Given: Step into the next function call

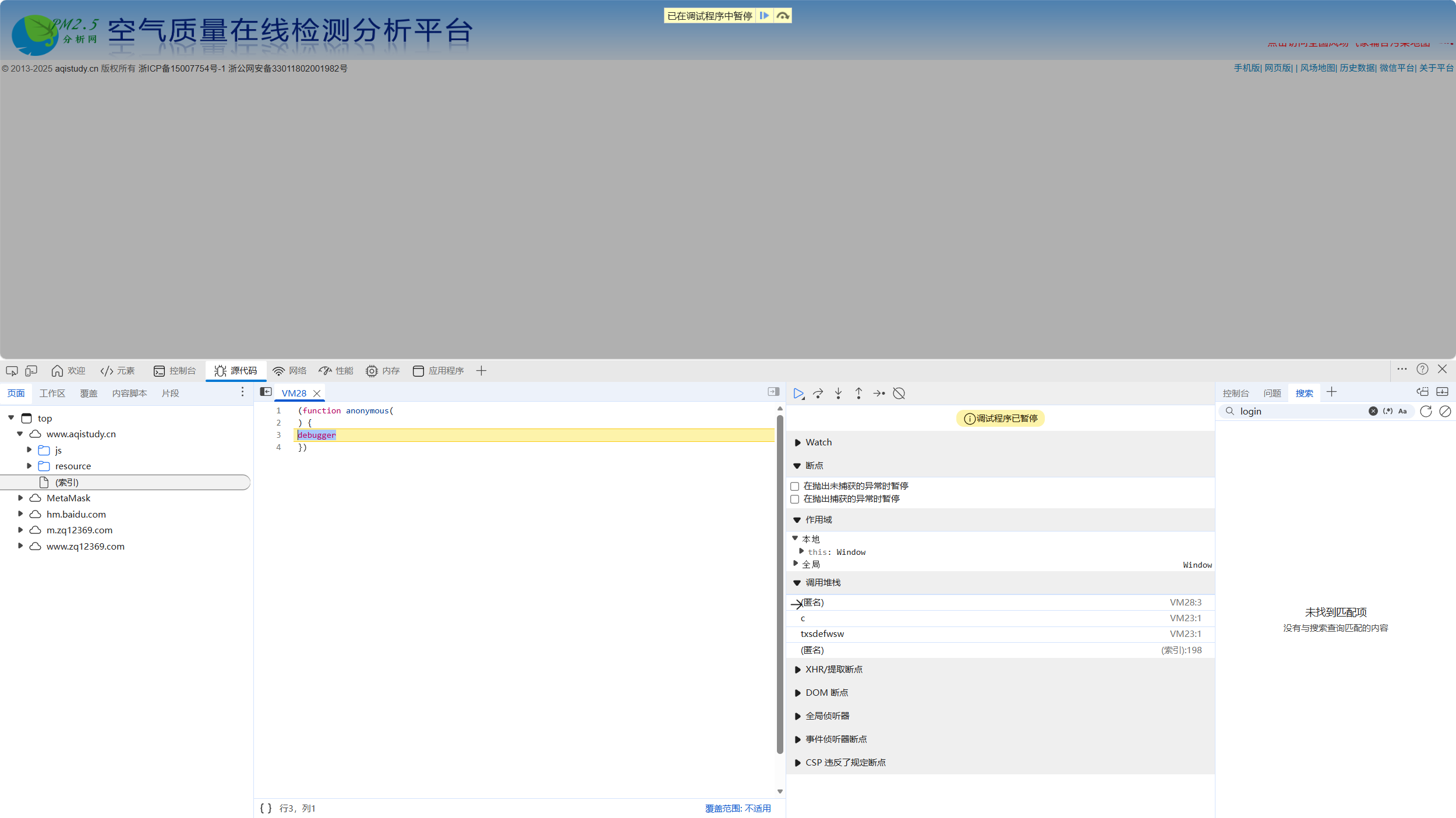Looking at the screenshot, I should (838, 393).
